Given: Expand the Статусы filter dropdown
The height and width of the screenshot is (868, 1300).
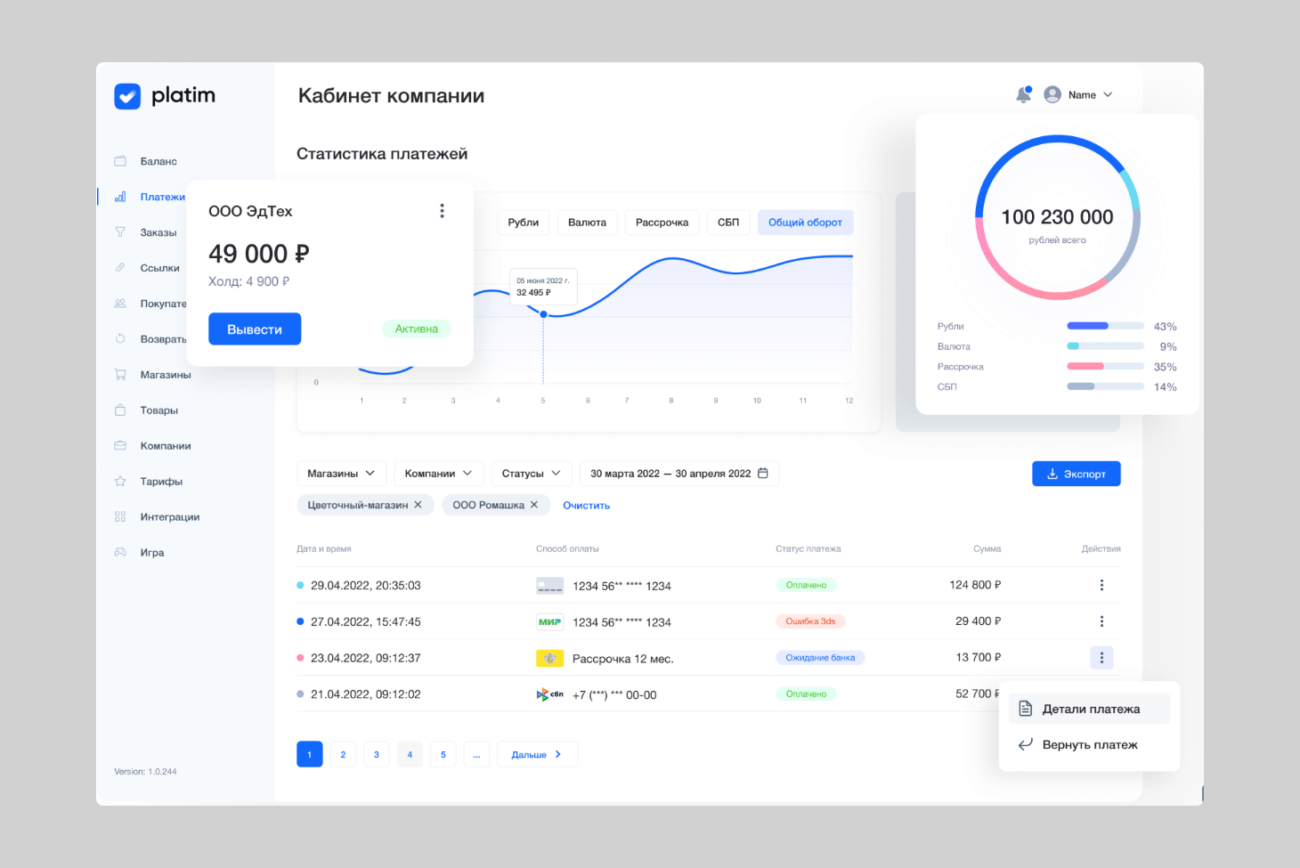Looking at the screenshot, I should tap(531, 473).
